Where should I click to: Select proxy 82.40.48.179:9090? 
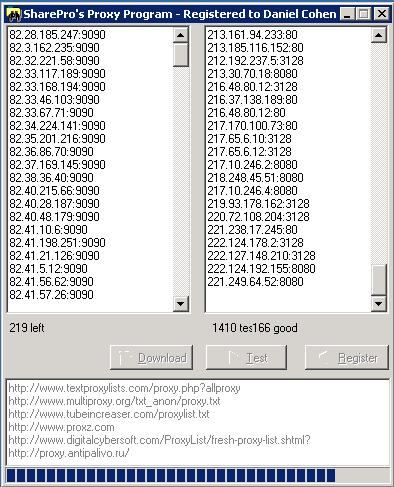click(54, 217)
